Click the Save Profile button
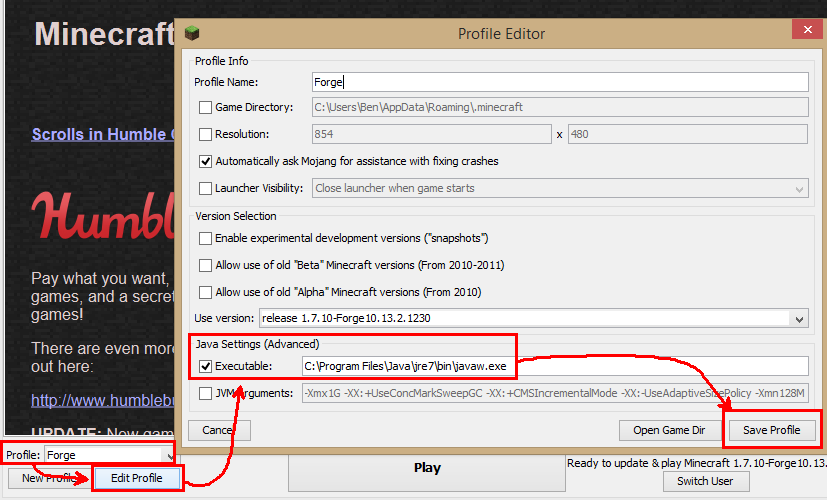The width and height of the screenshot is (827, 500). coord(772,430)
